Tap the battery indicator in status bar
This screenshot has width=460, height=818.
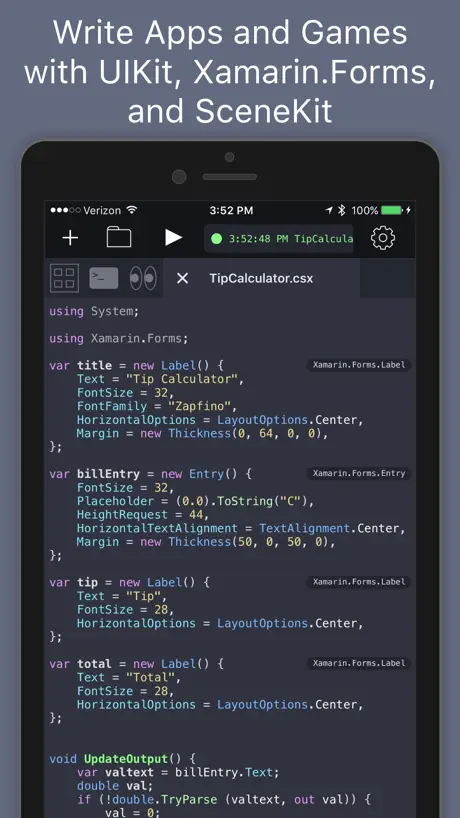(392, 211)
